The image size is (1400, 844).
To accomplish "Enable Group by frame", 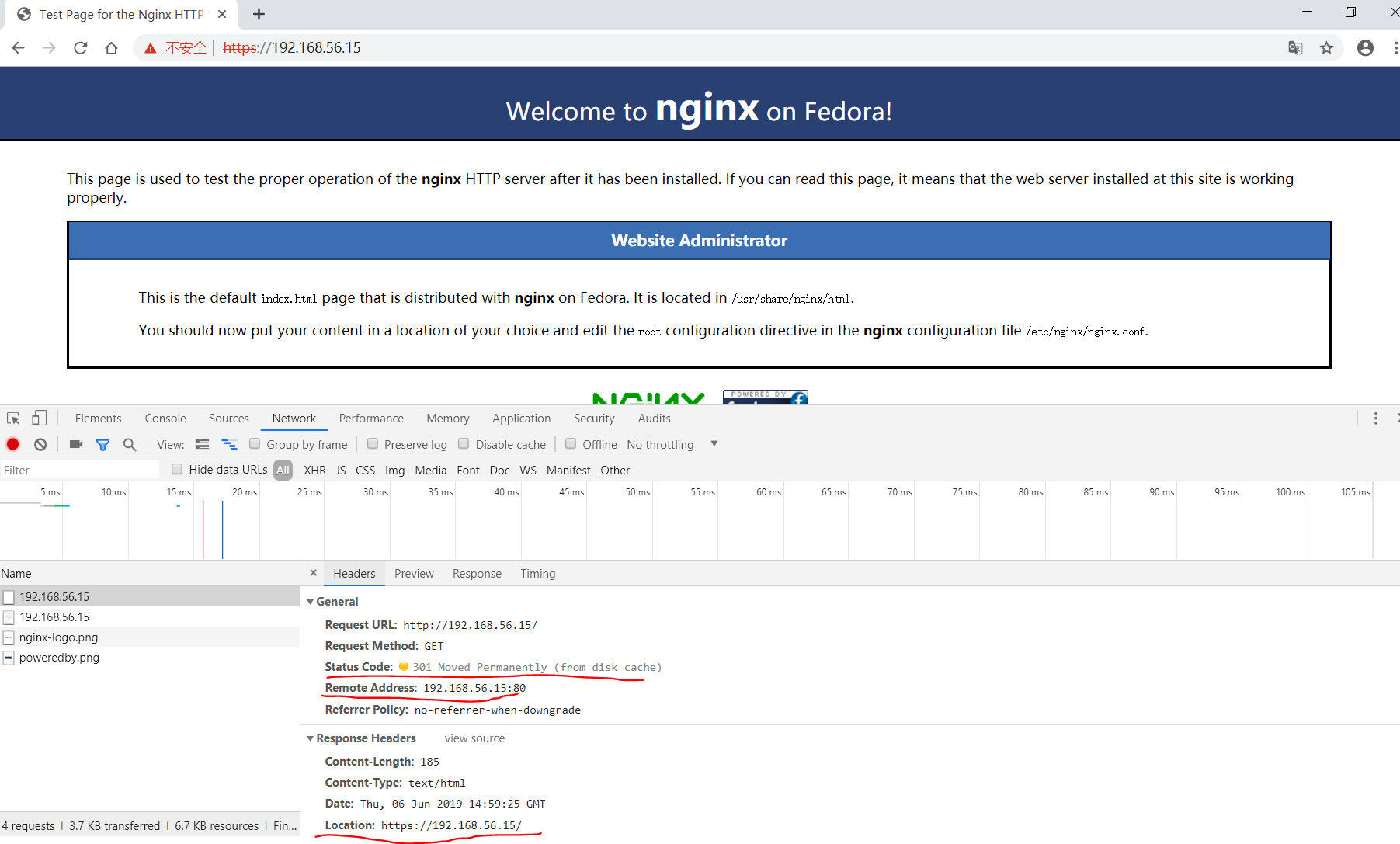I will click(x=255, y=444).
